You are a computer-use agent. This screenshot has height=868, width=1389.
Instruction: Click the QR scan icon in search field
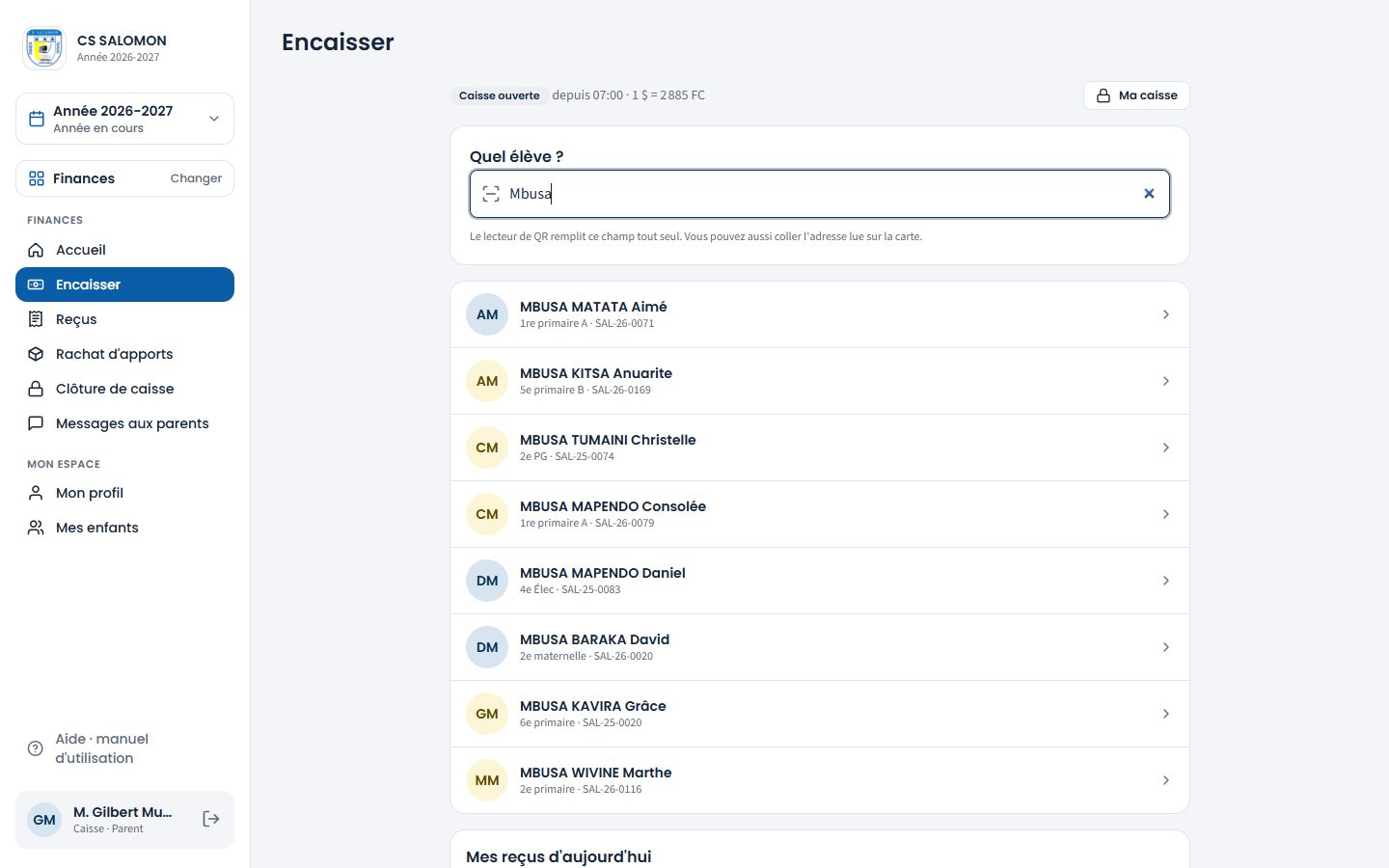[491, 194]
